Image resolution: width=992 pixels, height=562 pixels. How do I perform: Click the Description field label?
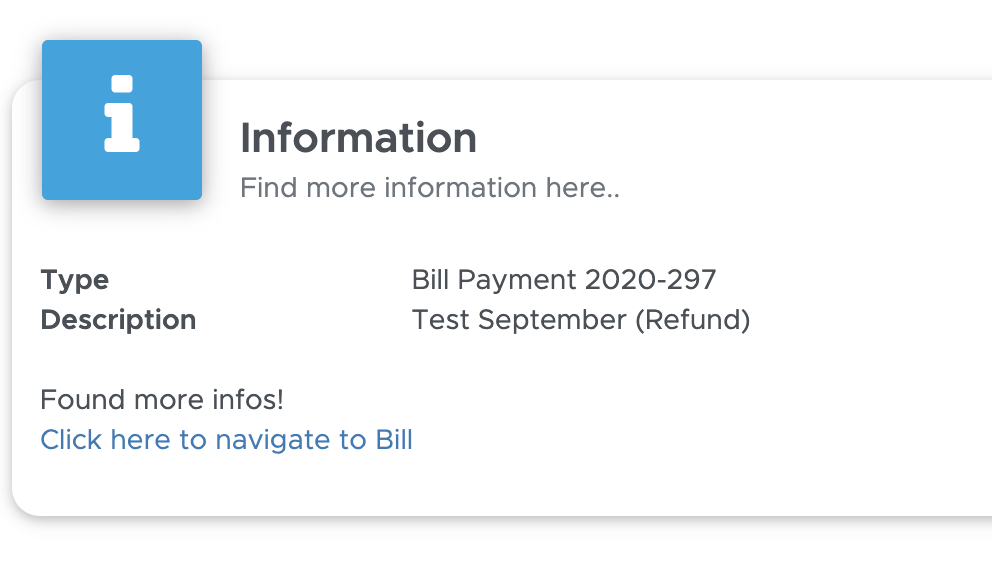coord(118,320)
